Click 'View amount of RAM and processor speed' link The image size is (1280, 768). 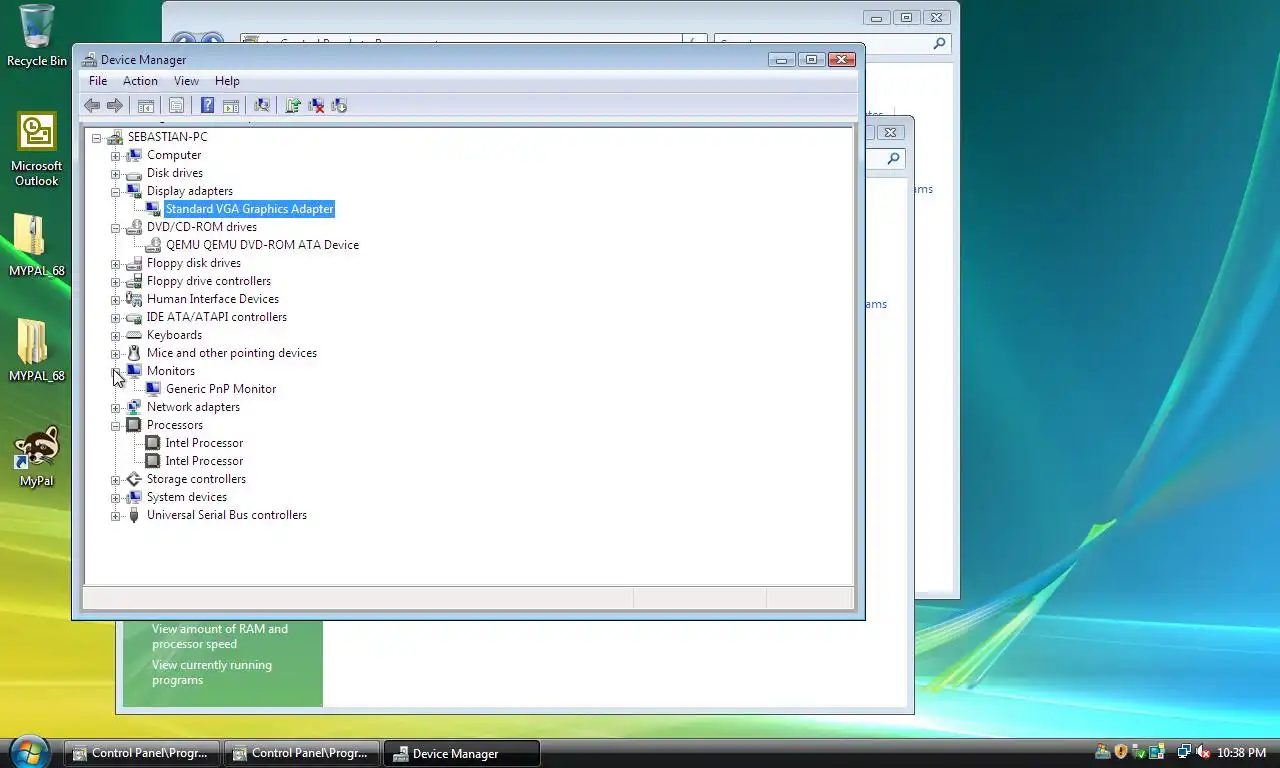220,636
